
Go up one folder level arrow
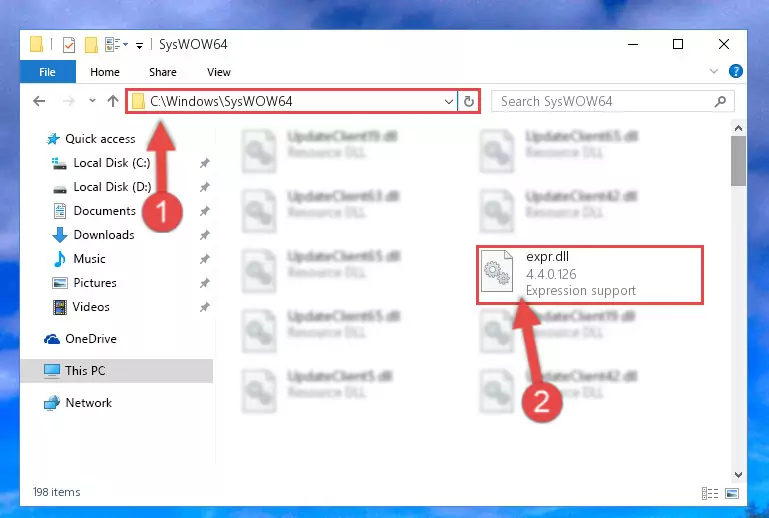(x=113, y=101)
